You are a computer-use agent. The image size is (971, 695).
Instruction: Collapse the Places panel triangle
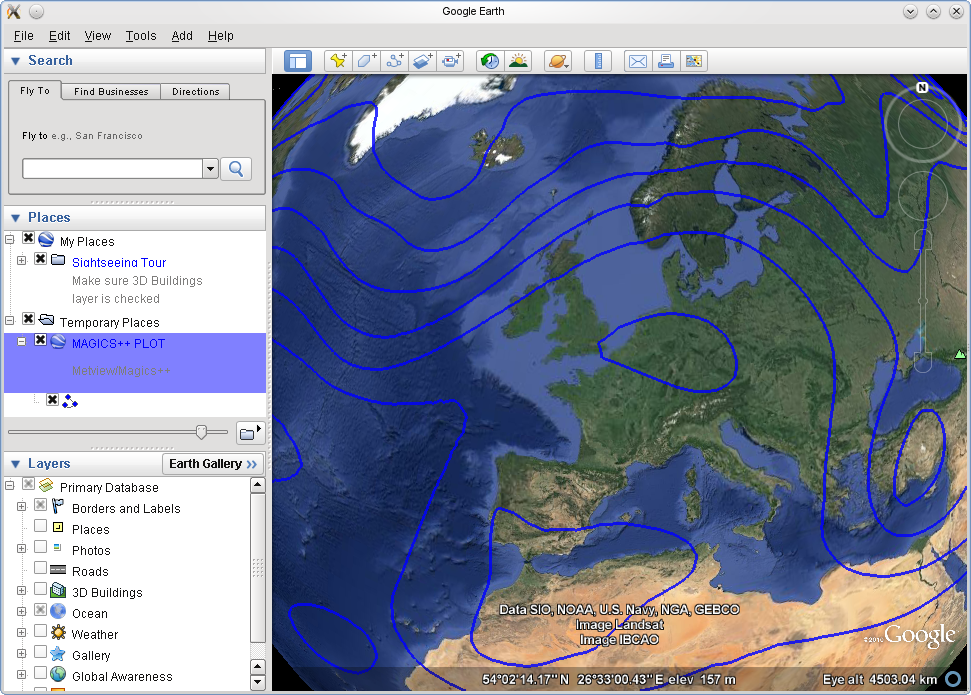coord(15,218)
